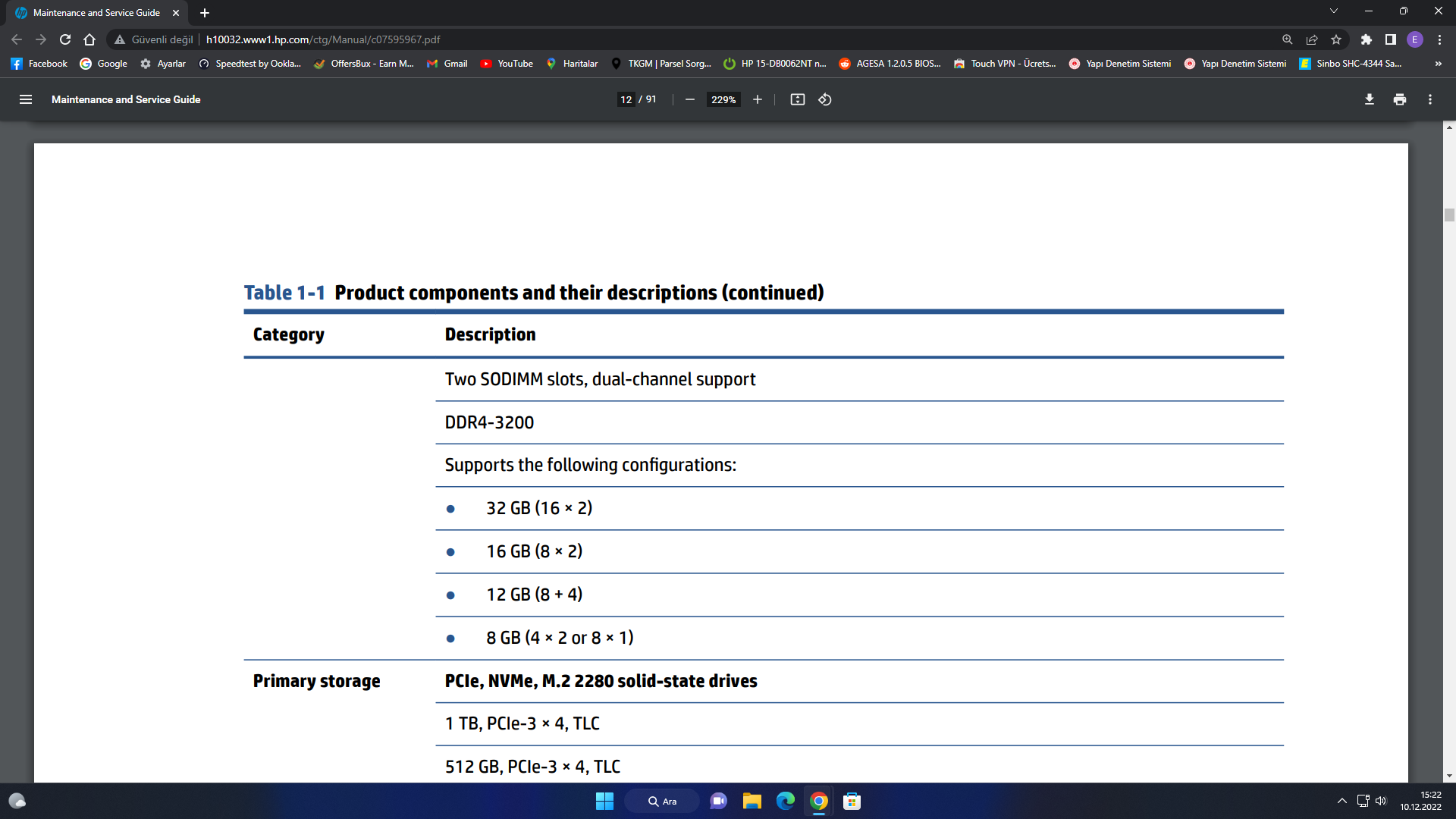Edit the page number field showing 12
Image resolution: width=1456 pixels, height=819 pixels.
pyautogui.click(x=626, y=99)
